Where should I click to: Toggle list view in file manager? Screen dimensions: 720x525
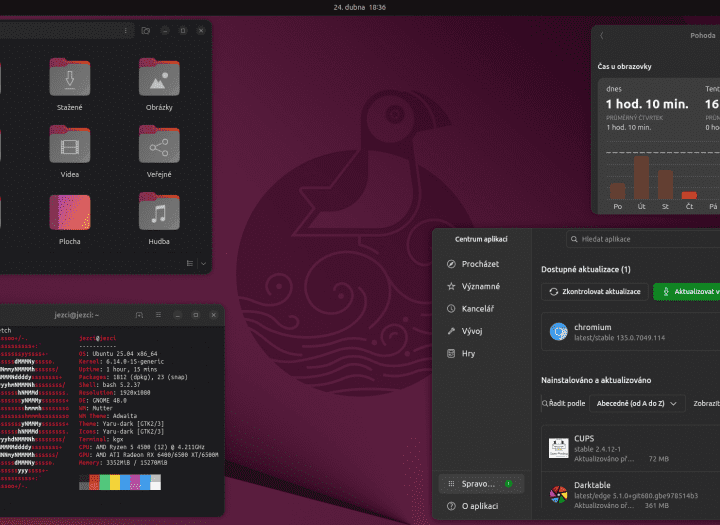pos(189,263)
